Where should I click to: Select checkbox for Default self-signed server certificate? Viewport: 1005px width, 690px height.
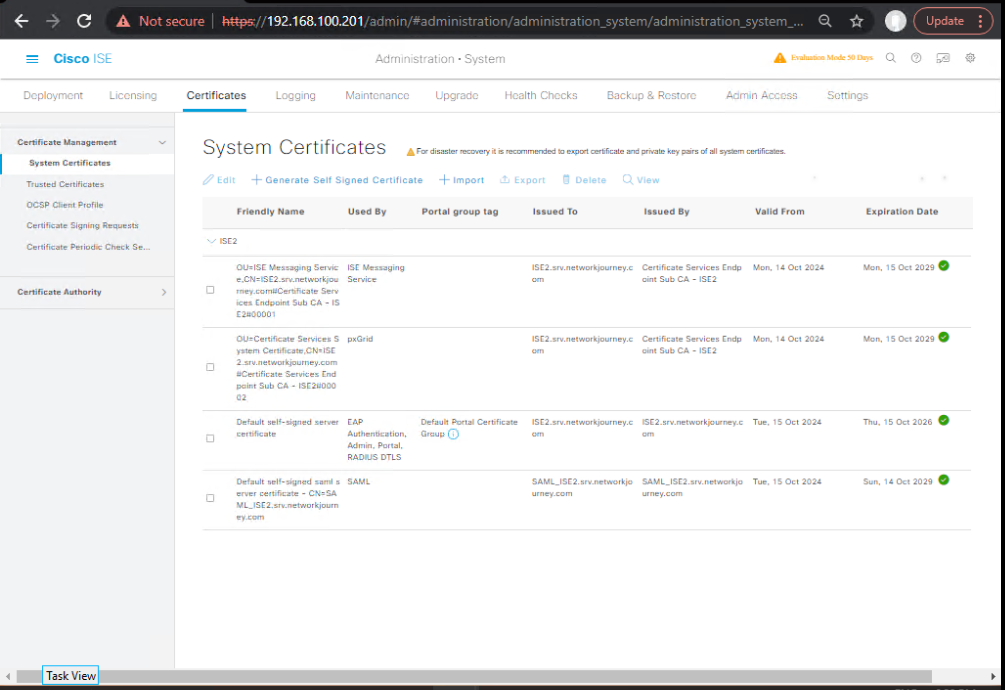coord(210,439)
